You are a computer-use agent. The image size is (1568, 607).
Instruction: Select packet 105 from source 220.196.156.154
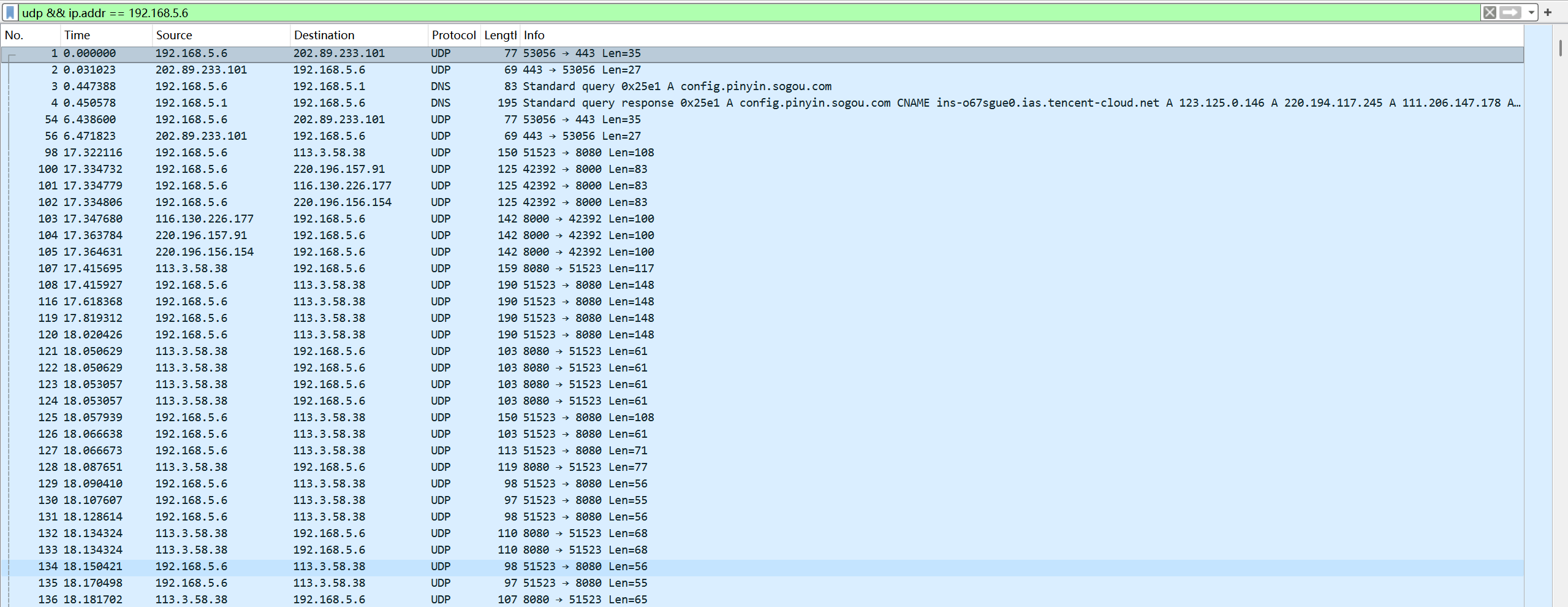[762, 253]
